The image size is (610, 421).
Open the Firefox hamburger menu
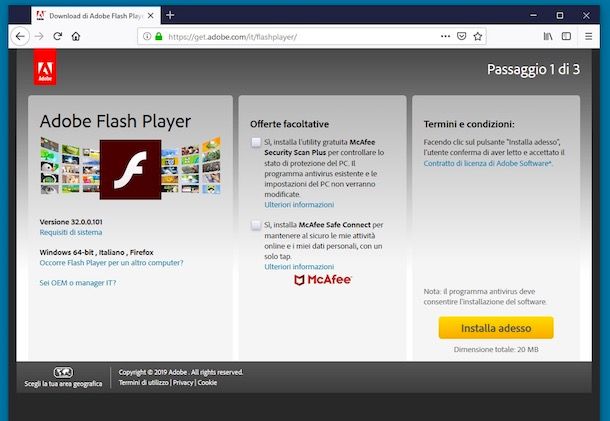coord(588,36)
